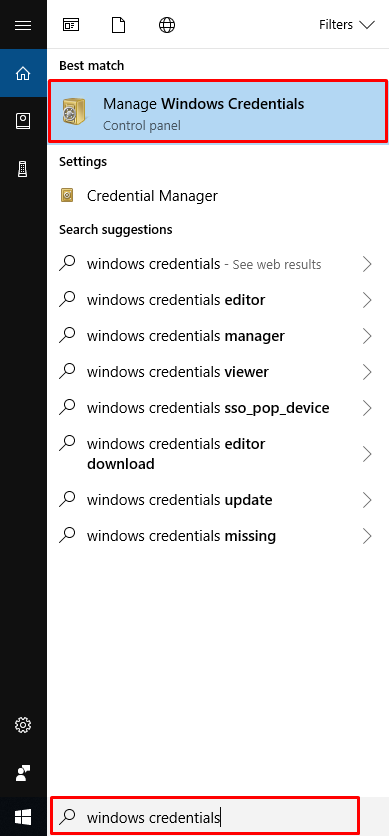Click the search box with 'windows credentials'
This screenshot has height=836, width=389.
[205, 816]
